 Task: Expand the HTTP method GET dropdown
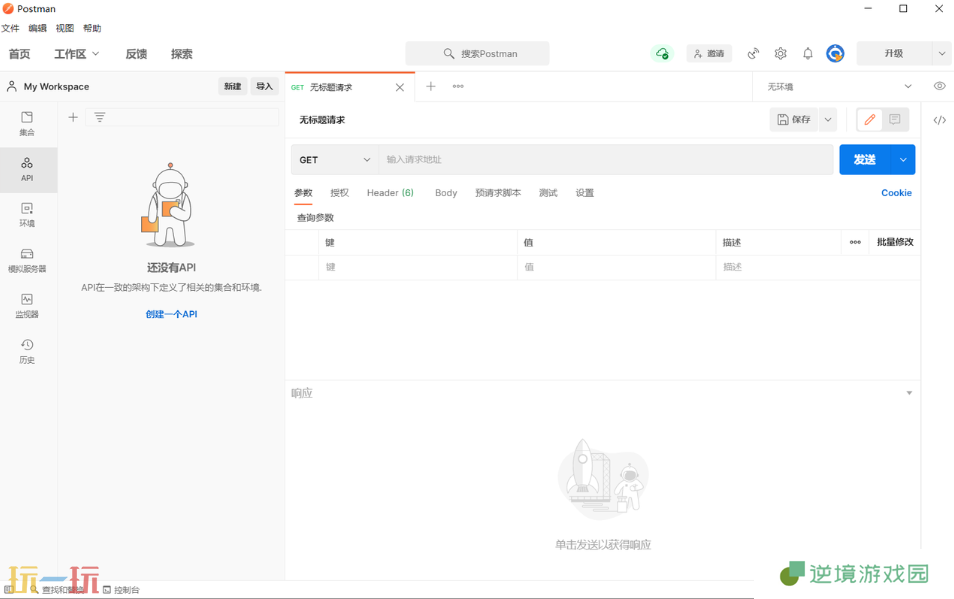pos(335,159)
